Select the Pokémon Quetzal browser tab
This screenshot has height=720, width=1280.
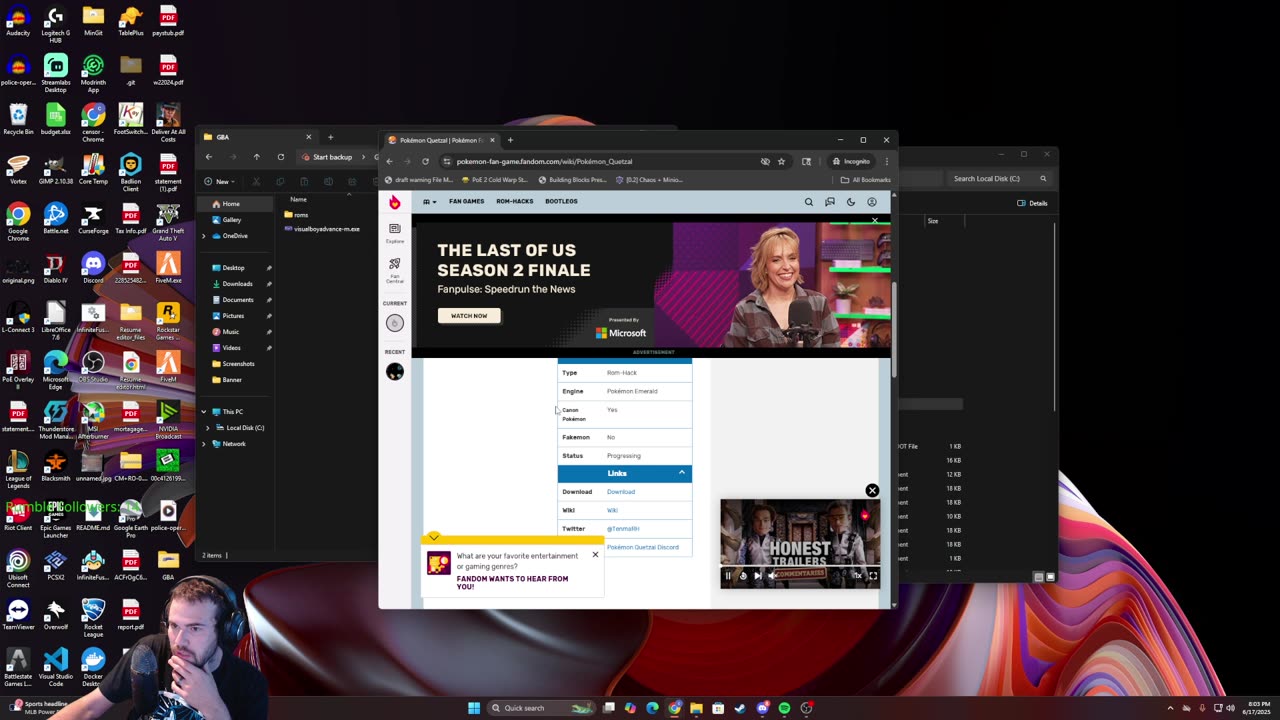coord(441,140)
